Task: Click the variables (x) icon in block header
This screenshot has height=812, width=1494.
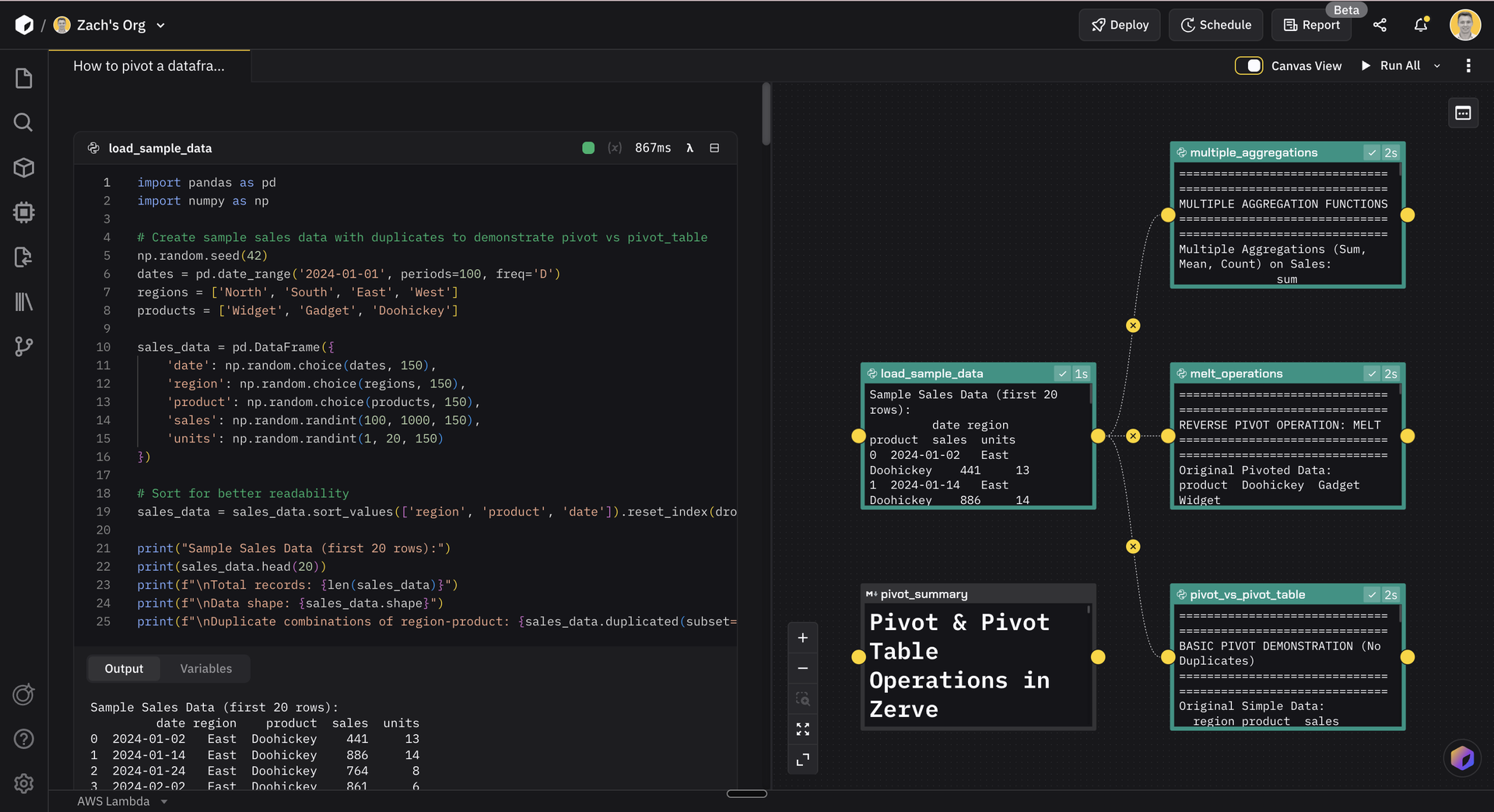Action: [615, 148]
